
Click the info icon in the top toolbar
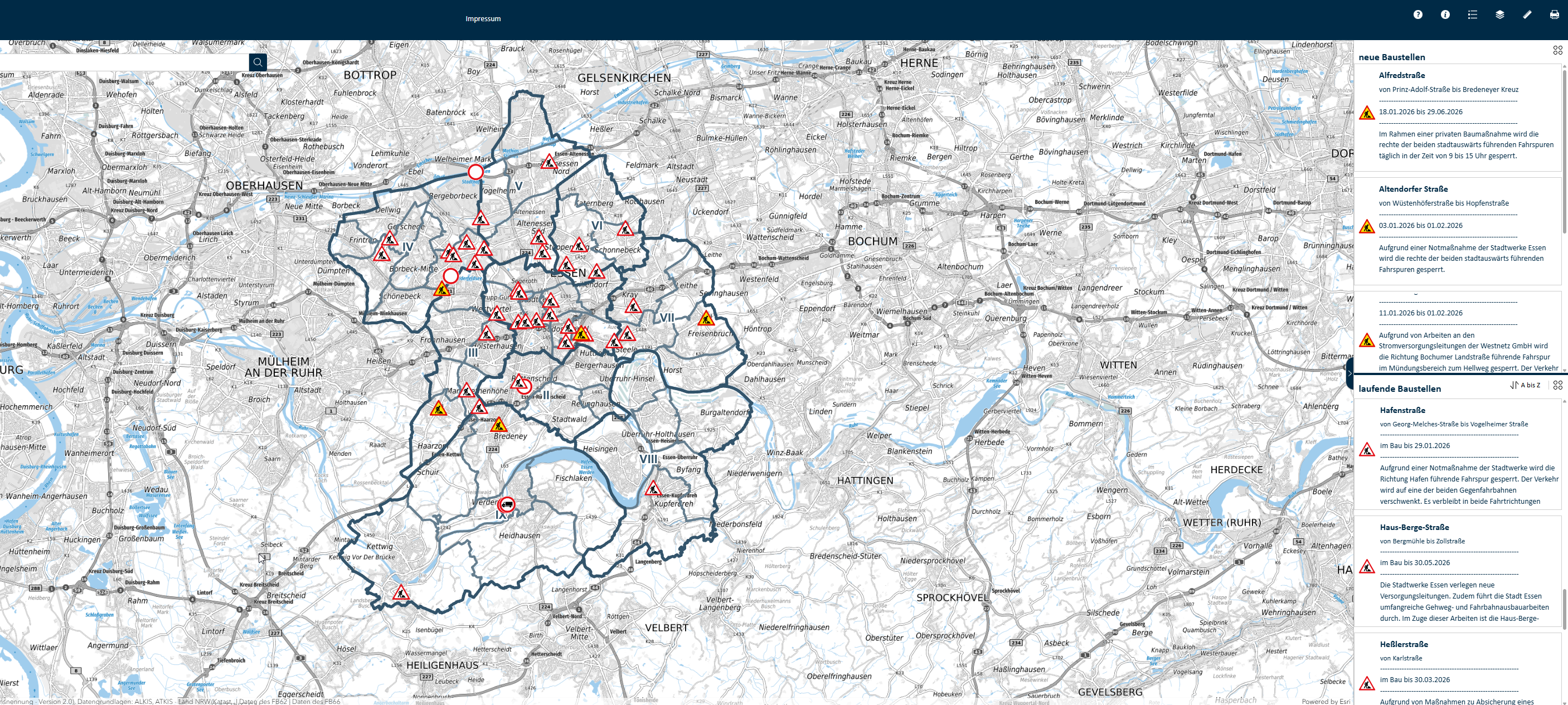pos(1446,14)
